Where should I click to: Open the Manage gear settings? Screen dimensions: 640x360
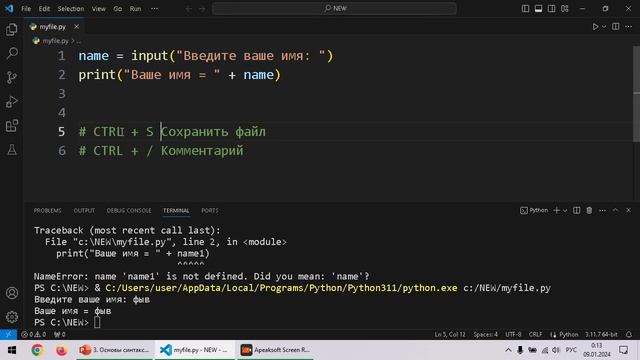click(12, 317)
